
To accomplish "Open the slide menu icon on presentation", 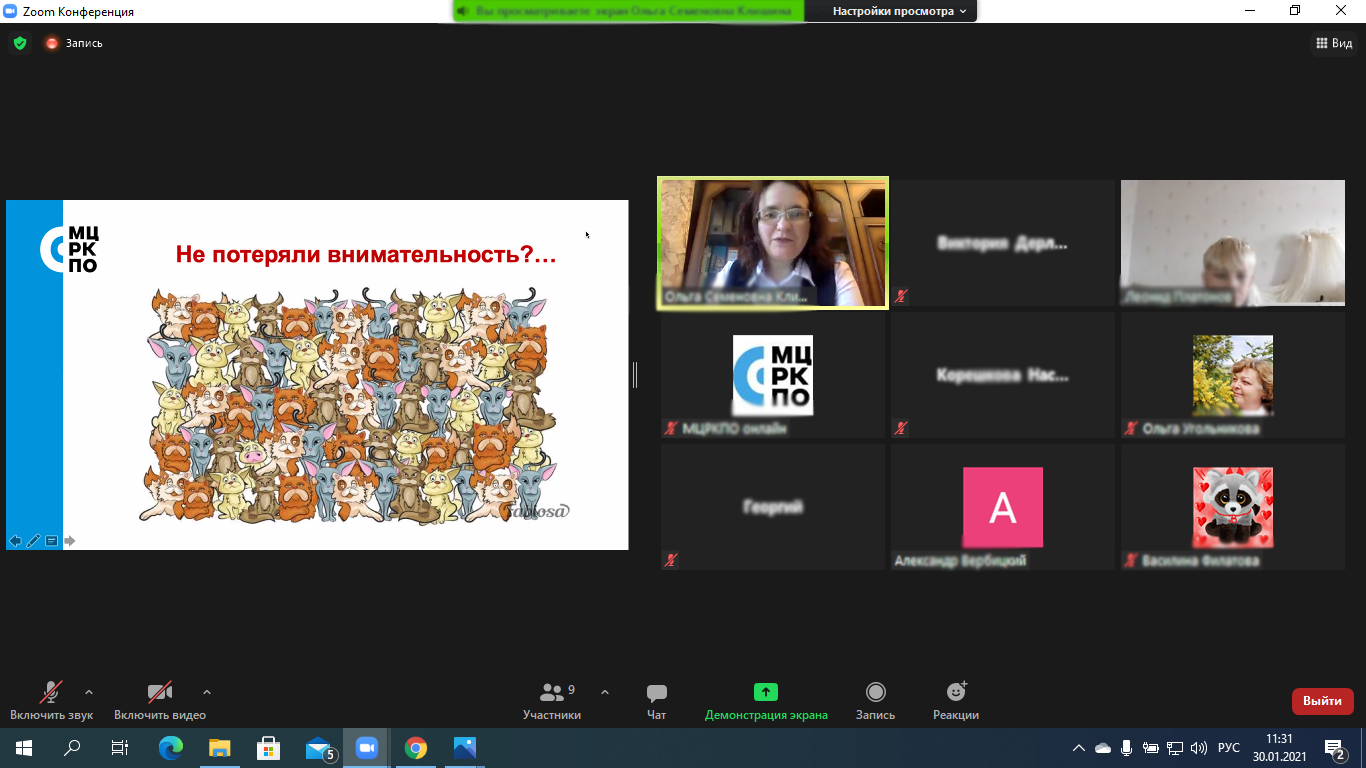I will [x=51, y=541].
